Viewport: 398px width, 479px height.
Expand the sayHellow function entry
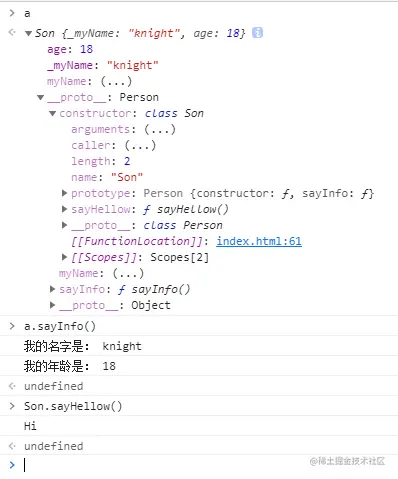[x=65, y=209]
